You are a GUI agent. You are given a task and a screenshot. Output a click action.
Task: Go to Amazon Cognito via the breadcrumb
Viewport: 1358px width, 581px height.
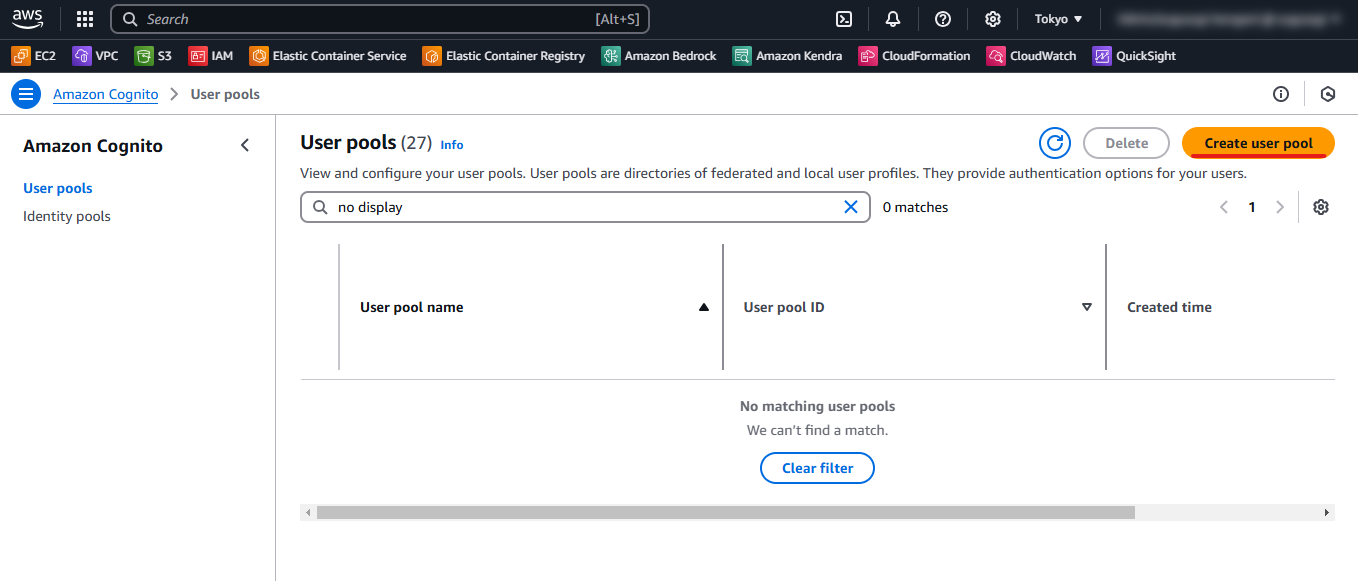pos(105,94)
